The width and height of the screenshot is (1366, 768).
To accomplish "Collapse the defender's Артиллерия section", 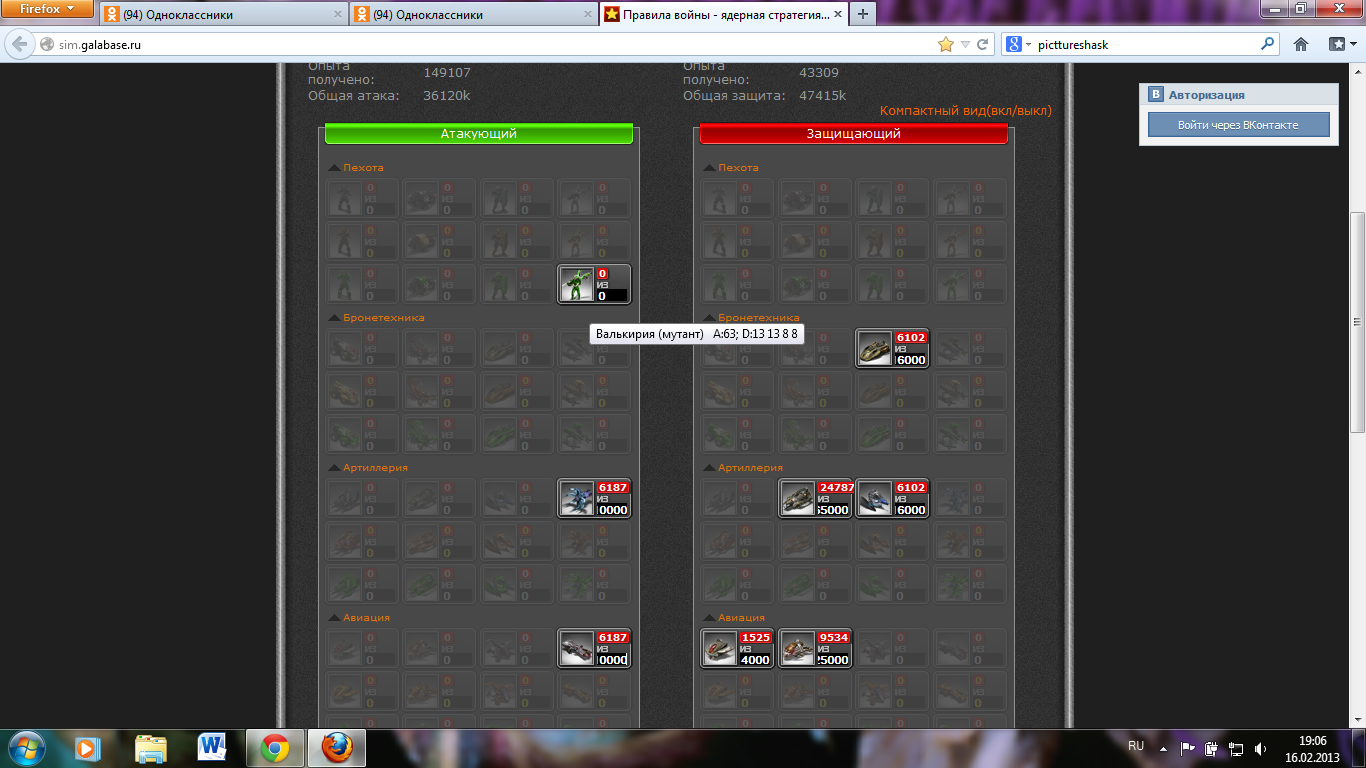I will 710,468.
